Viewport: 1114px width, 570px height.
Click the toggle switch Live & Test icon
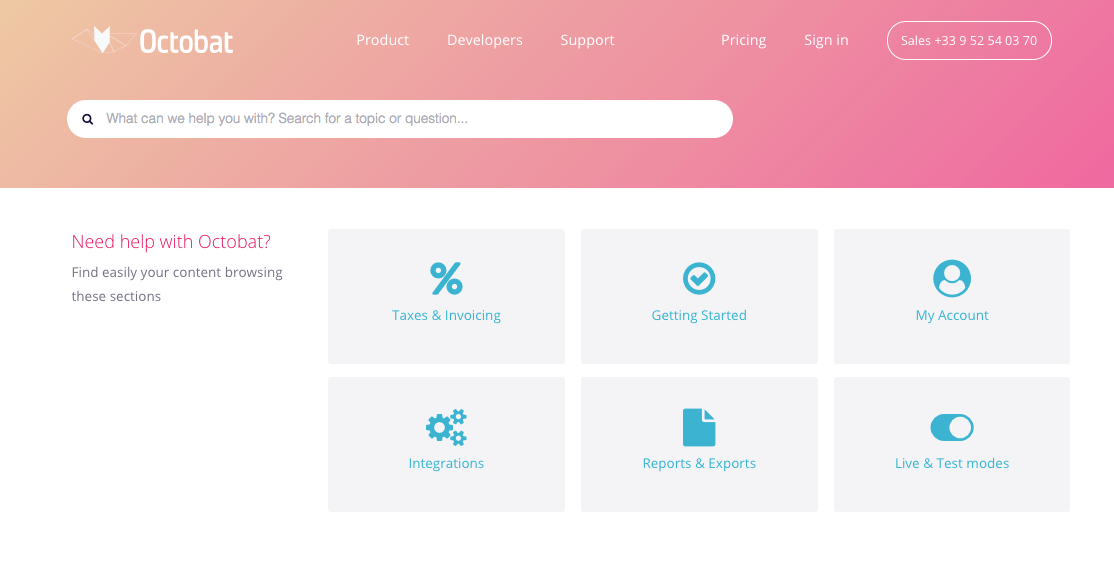pos(952,428)
